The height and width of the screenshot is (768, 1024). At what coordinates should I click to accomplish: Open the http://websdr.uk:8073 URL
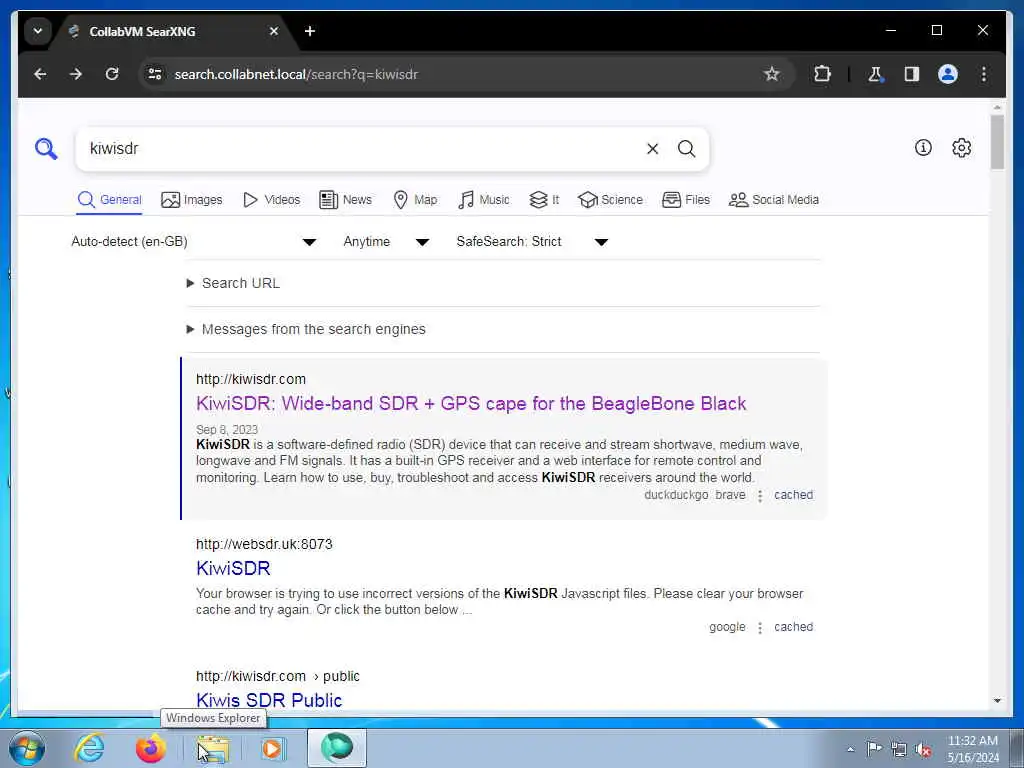[x=264, y=544]
